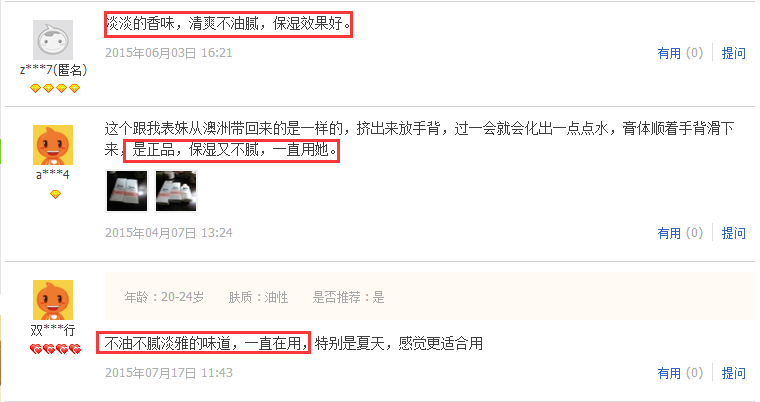
Task: Click the orange avatar of user a***4
Action: click(x=53, y=145)
